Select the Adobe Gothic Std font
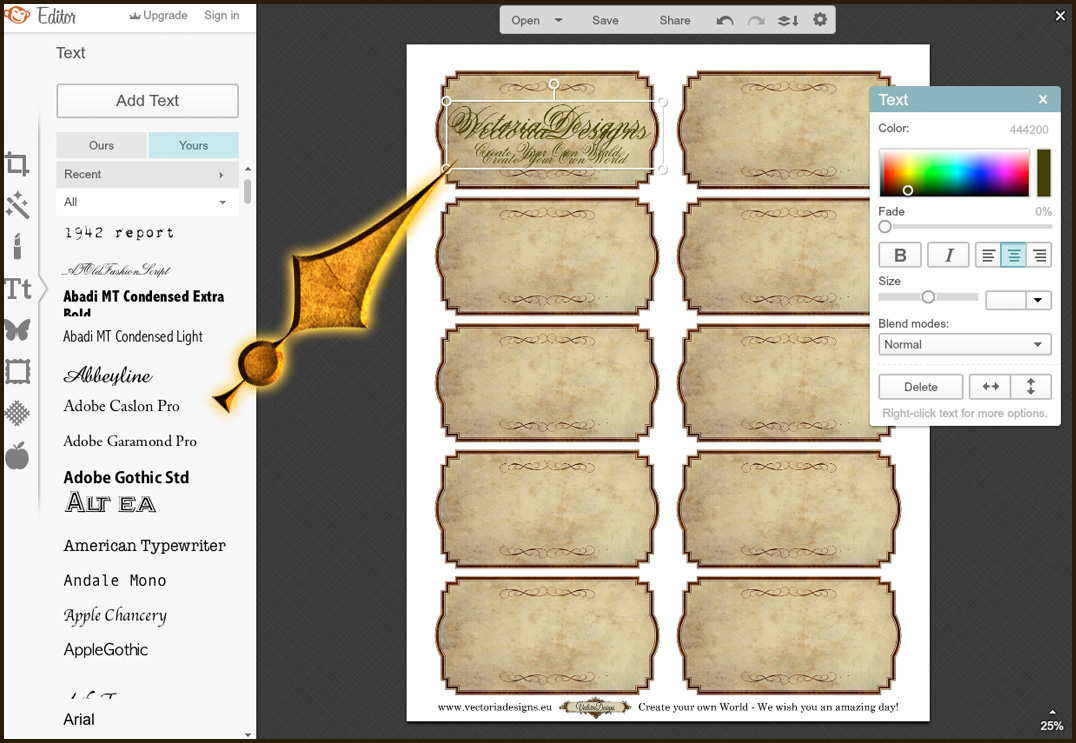This screenshot has width=1076, height=743. pos(126,477)
